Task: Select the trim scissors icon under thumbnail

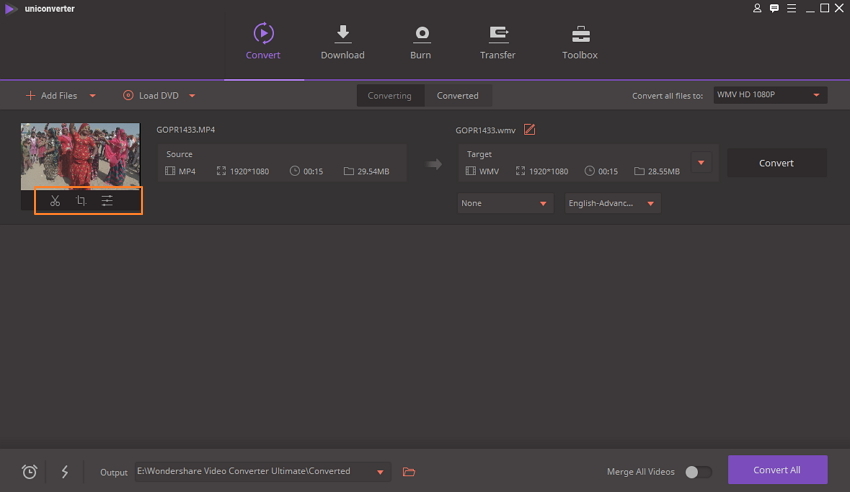Action: tap(55, 201)
